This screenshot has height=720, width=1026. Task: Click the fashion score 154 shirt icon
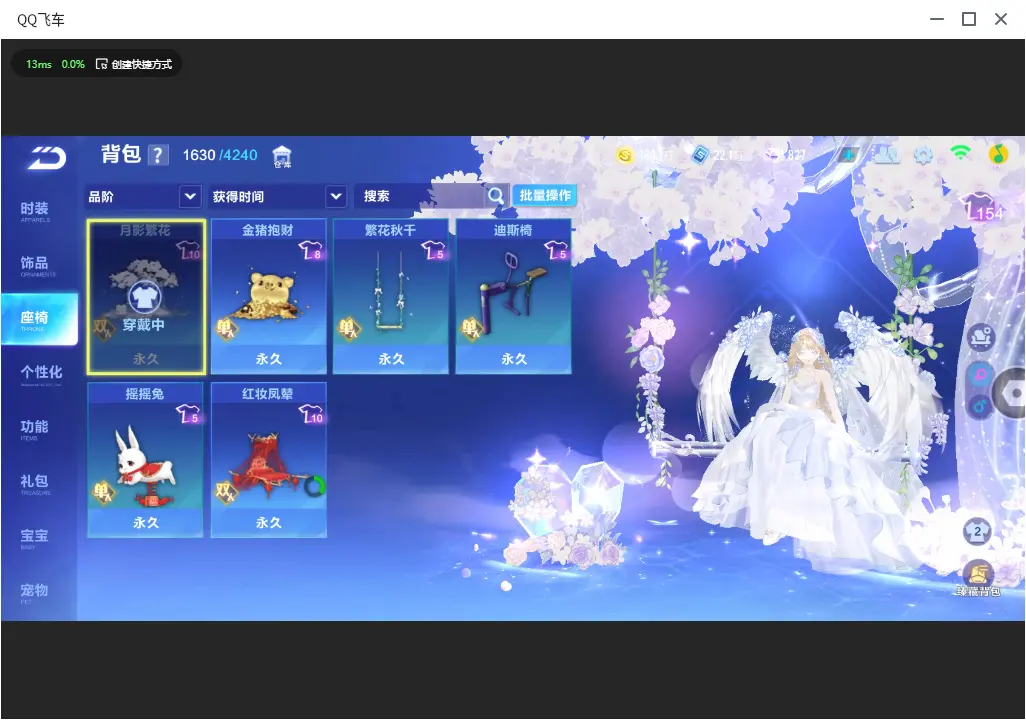point(983,207)
